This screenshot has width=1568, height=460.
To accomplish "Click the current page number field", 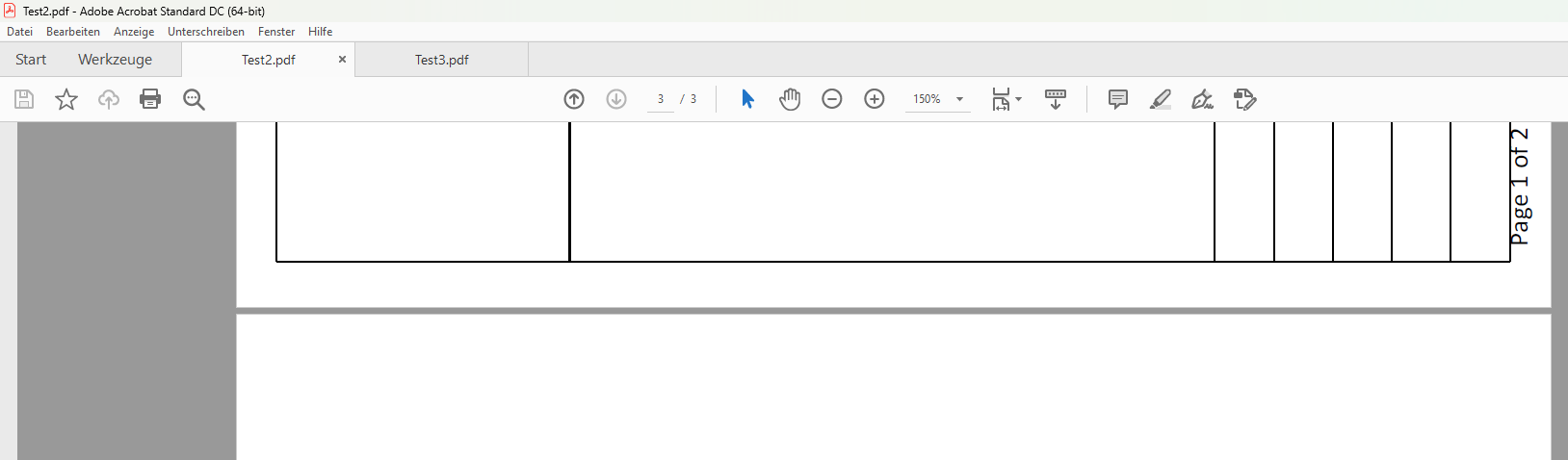I will coord(661,99).
